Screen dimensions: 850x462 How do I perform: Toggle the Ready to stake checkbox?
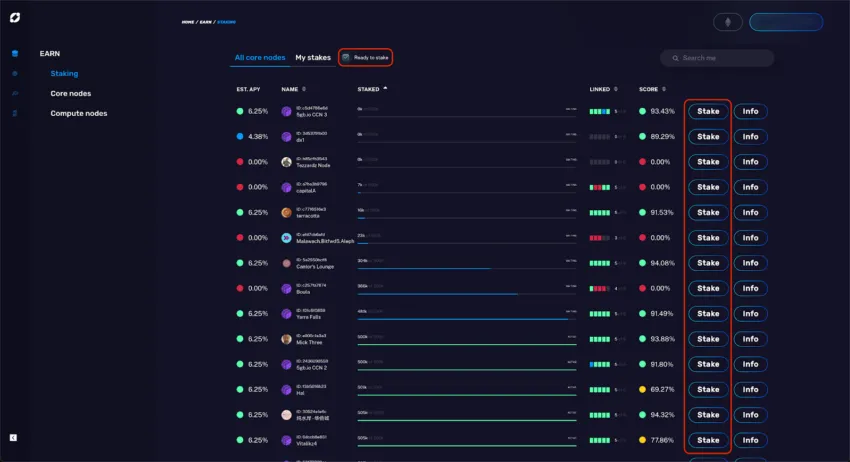(346, 57)
